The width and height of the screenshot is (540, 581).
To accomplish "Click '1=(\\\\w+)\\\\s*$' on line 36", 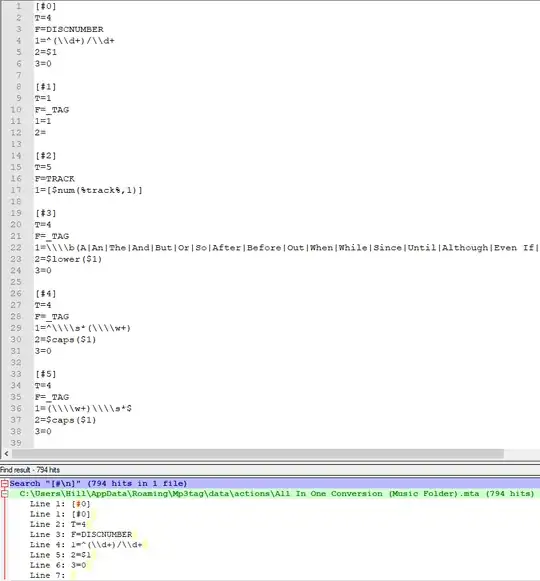I will tap(83, 408).
